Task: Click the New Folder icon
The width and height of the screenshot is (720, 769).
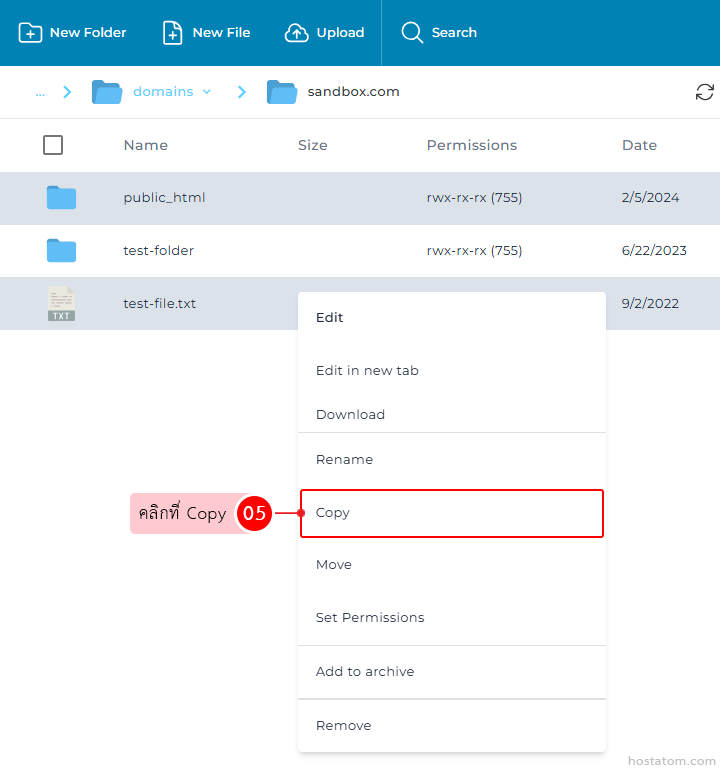Action: coord(31,33)
